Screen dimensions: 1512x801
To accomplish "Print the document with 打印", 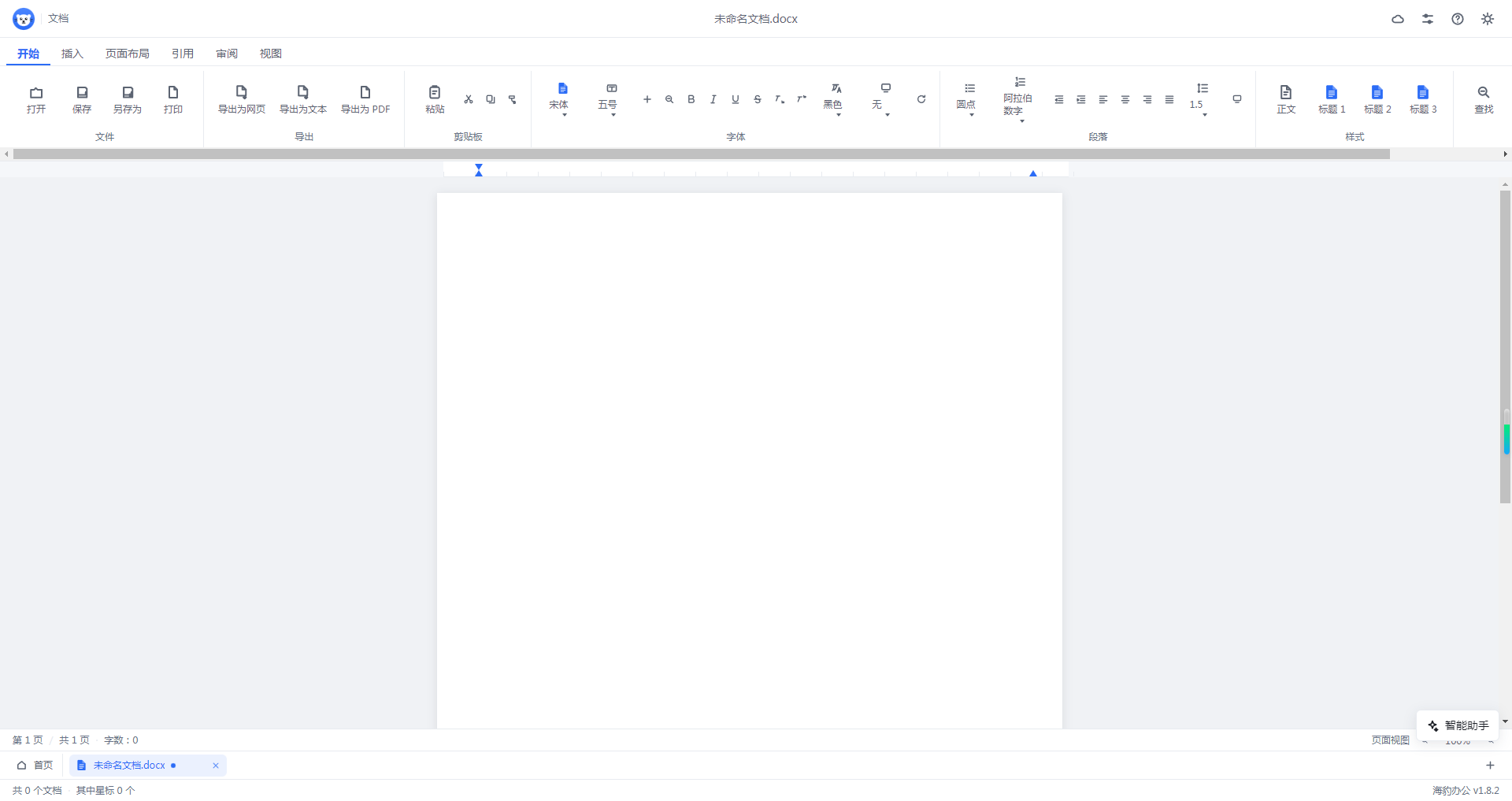I will pos(173,100).
